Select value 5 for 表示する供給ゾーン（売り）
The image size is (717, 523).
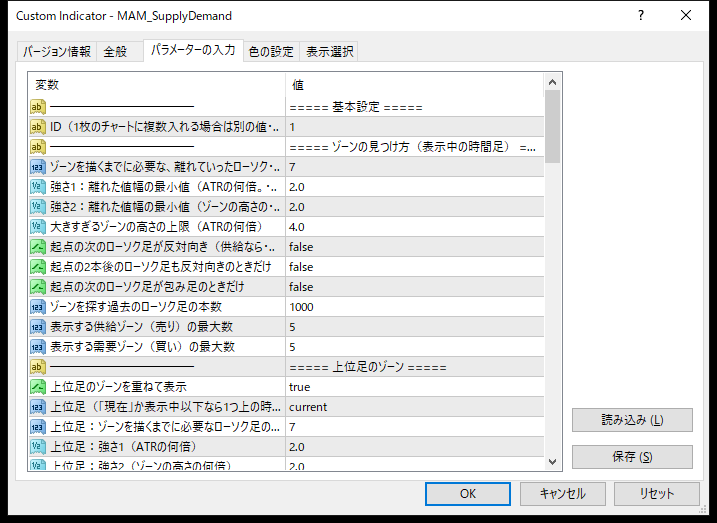click(x=415, y=327)
